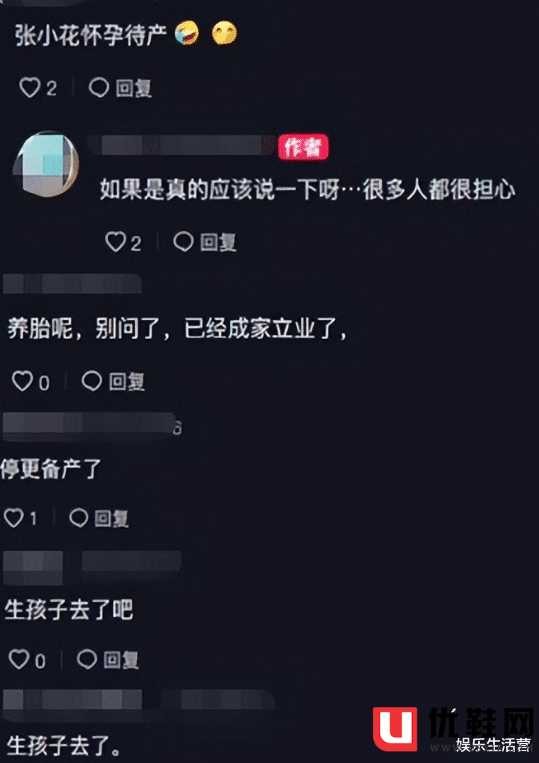539x763 pixels.
Task: Reply to the 生孩子去了吧 comment
Action: click(x=108, y=660)
